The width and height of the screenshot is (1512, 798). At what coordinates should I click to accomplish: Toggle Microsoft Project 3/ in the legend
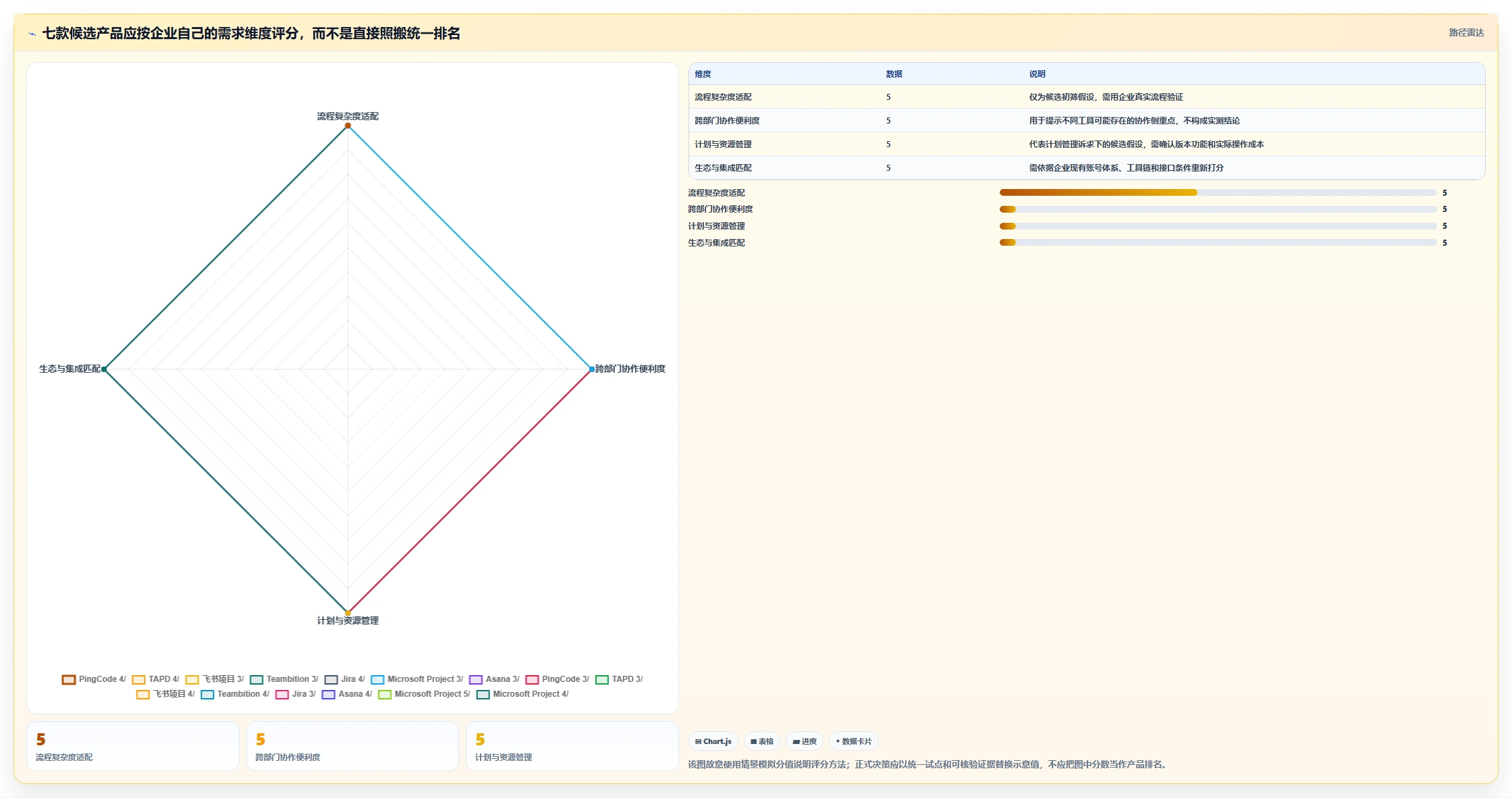click(x=417, y=679)
